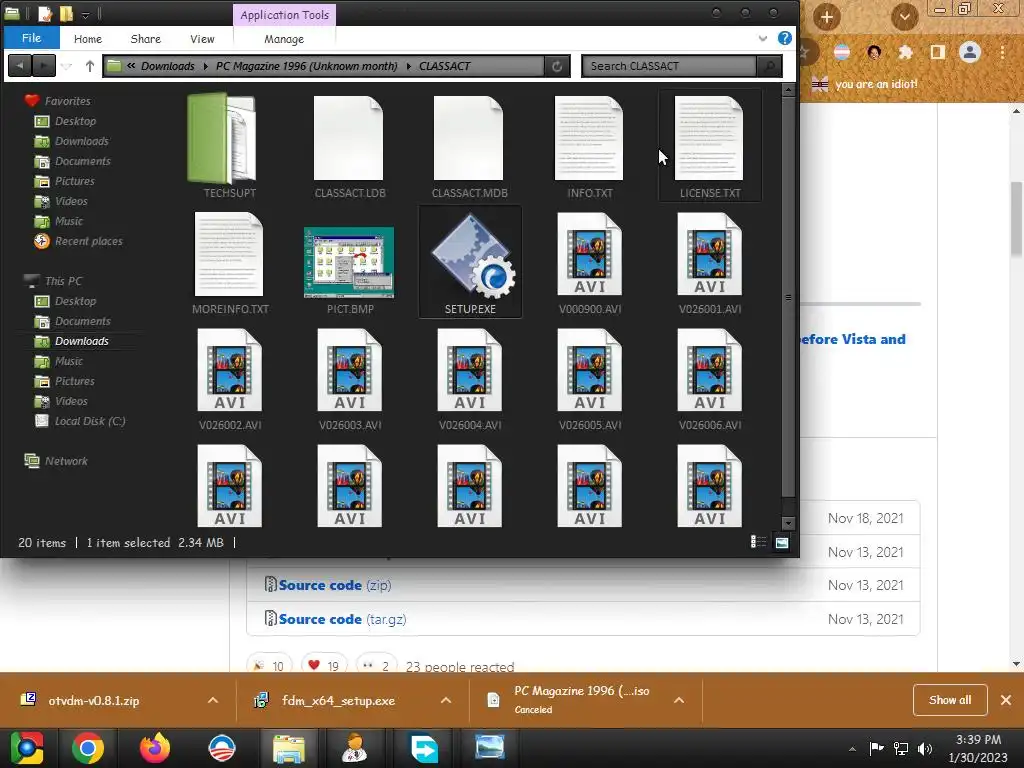
Task: Select Downloads under Favorites
Action: 82,141
